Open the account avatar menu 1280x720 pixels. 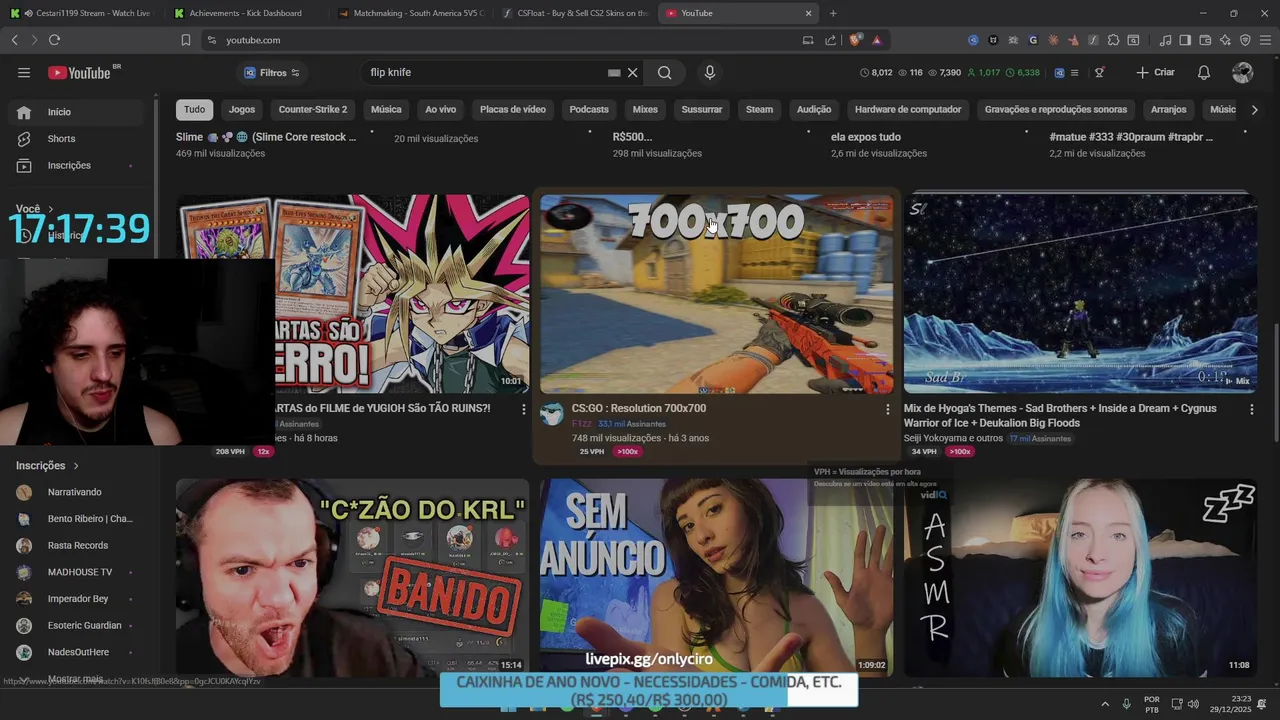click(x=1243, y=73)
